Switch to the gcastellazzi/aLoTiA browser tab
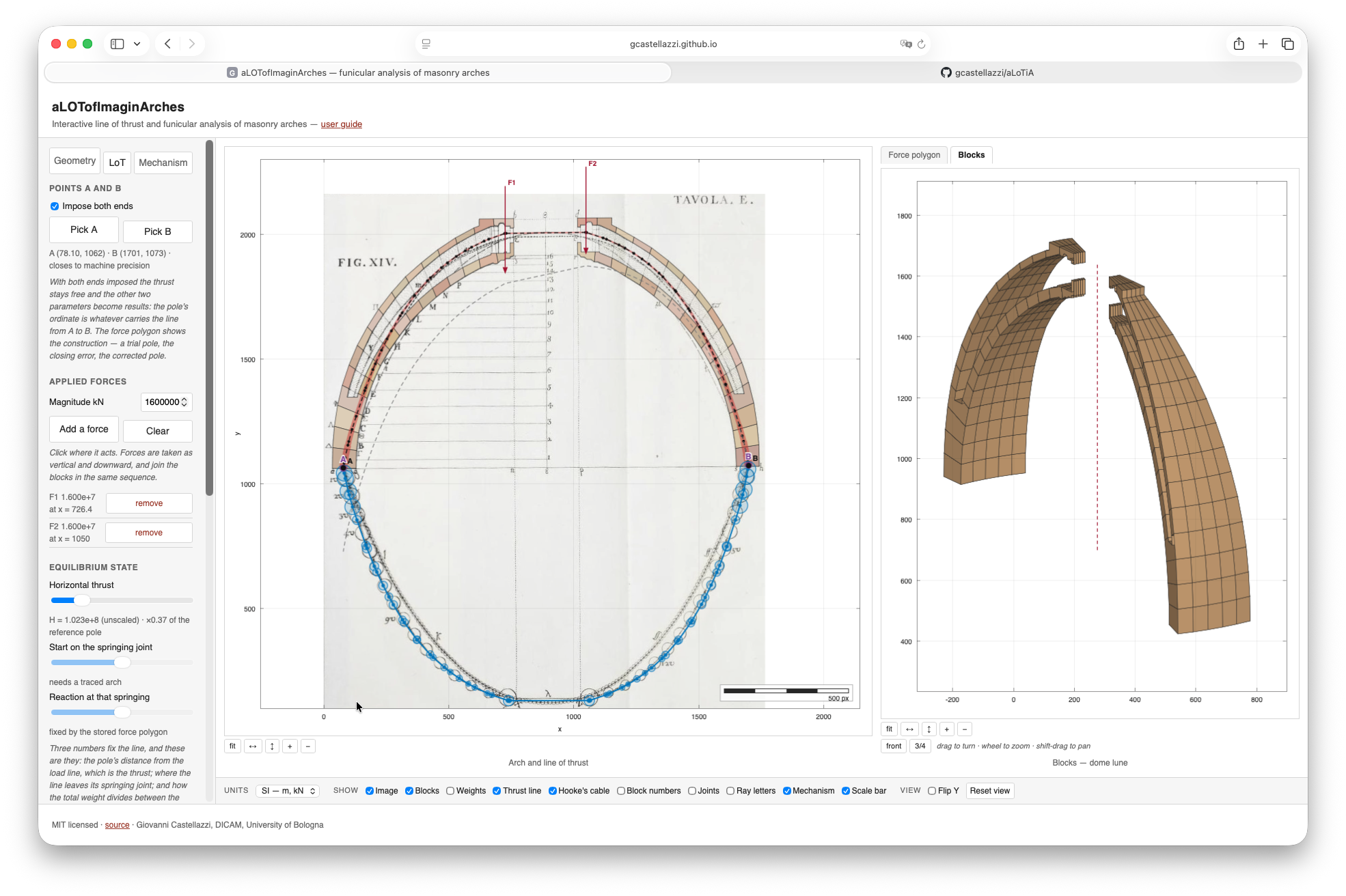 (x=987, y=73)
